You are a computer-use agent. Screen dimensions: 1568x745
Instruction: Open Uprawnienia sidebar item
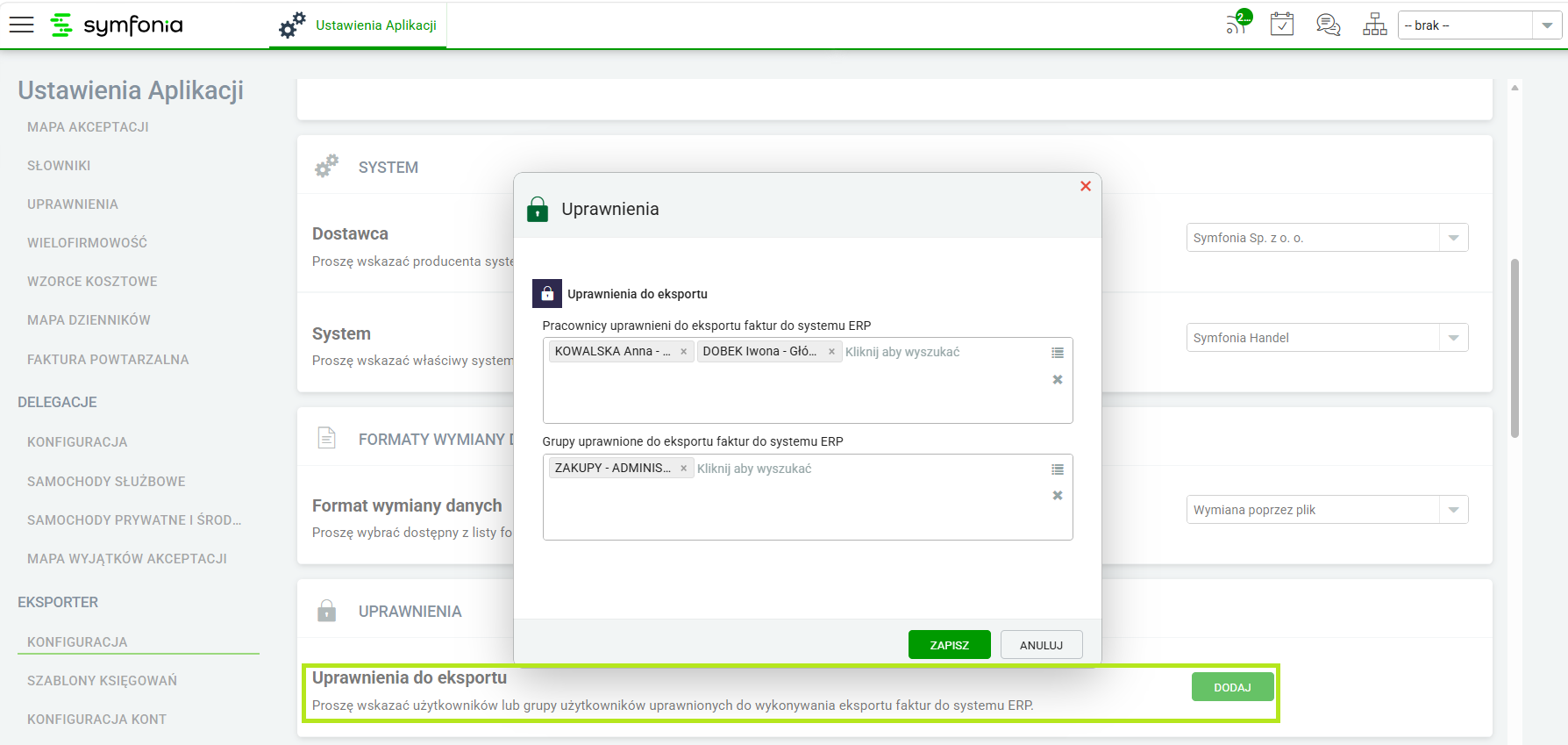[x=73, y=204]
